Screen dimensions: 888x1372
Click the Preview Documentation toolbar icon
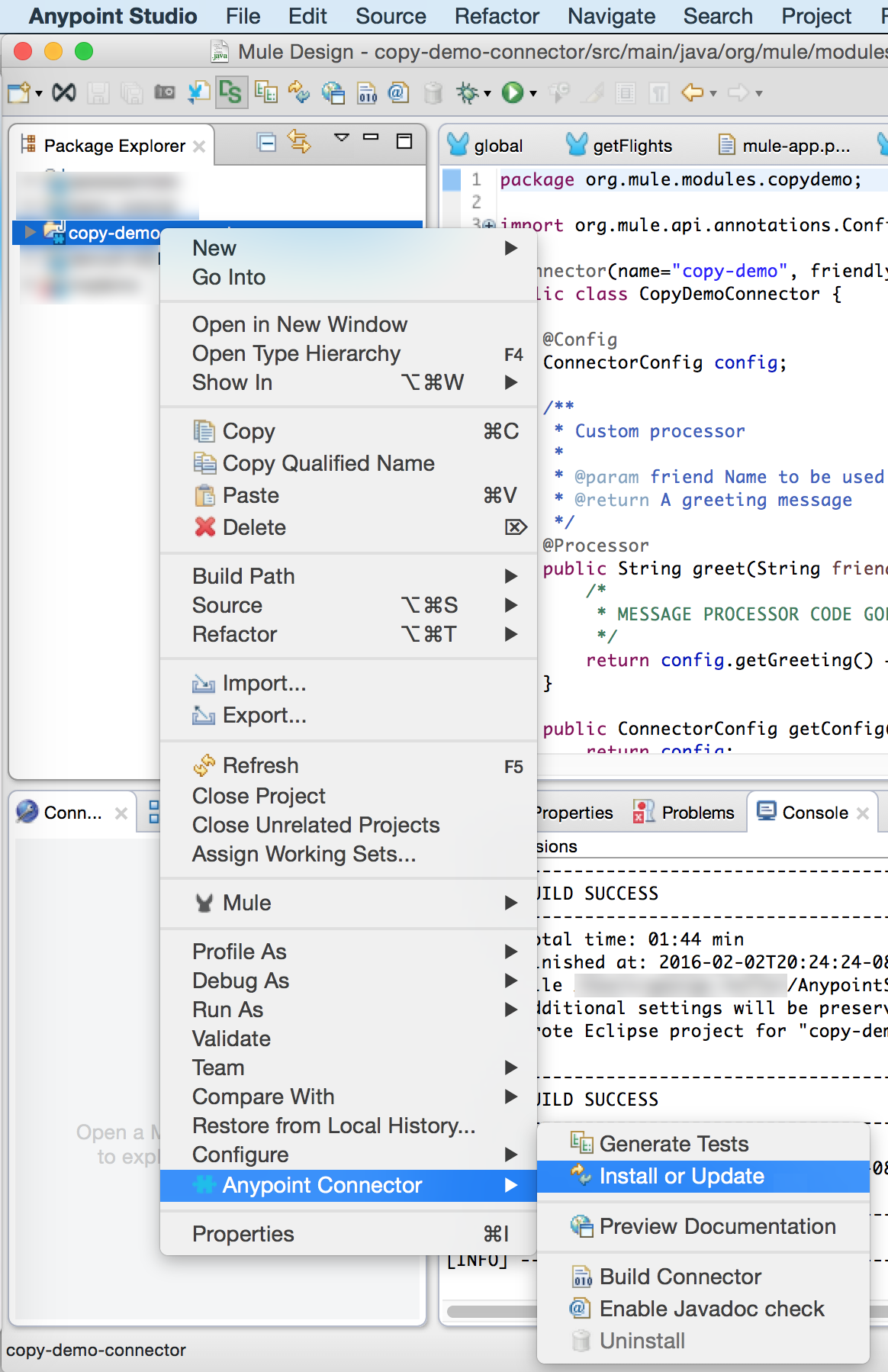click(x=333, y=93)
